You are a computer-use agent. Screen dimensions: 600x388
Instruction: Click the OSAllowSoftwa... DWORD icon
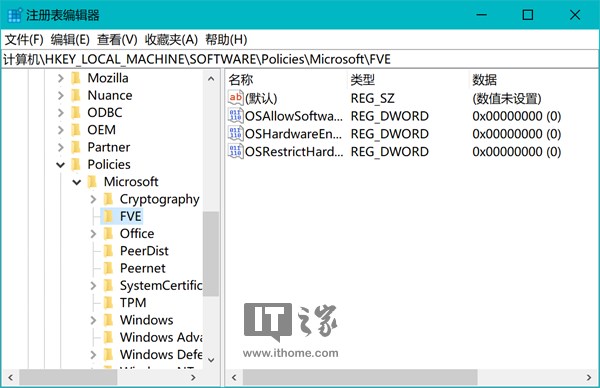(235, 116)
